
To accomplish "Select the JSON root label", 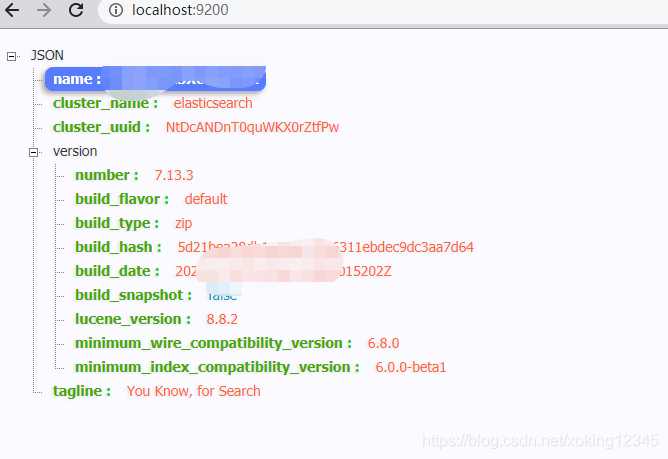I will coord(47,55).
